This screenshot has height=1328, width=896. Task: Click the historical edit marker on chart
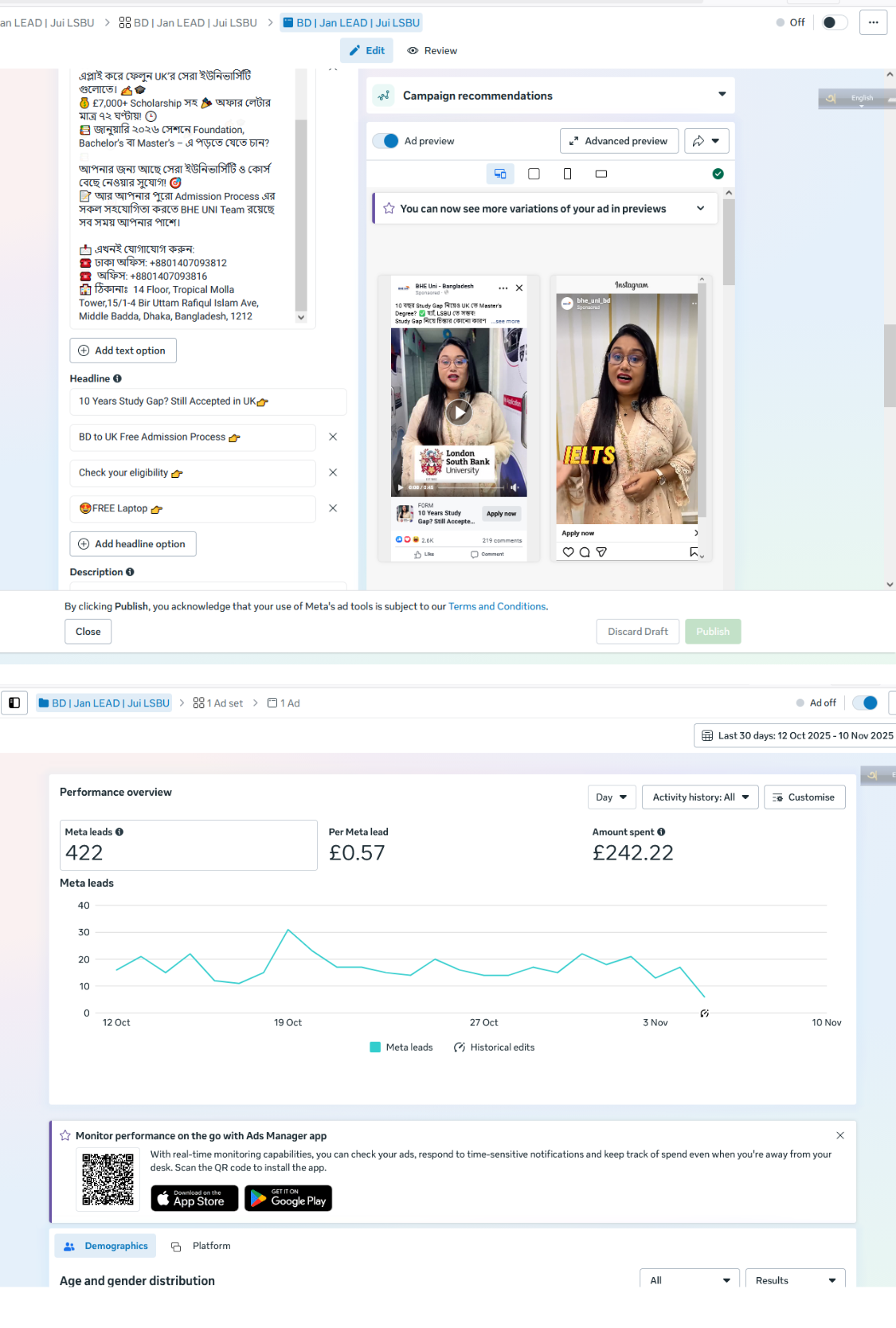coord(705,1013)
